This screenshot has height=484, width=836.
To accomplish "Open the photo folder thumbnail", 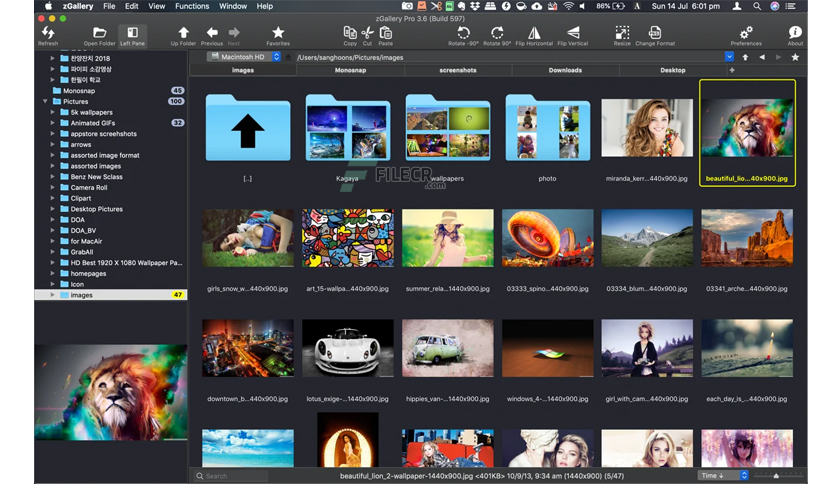I will (548, 128).
